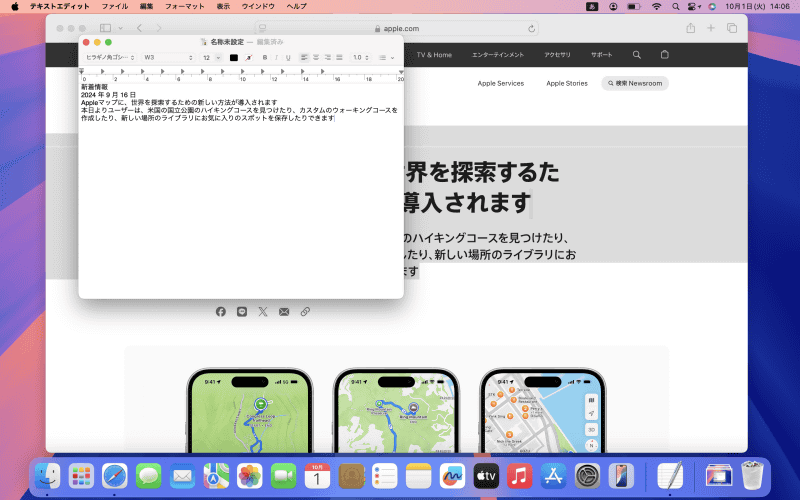
Task: Click the text background color swatch
Action: click(x=248, y=58)
